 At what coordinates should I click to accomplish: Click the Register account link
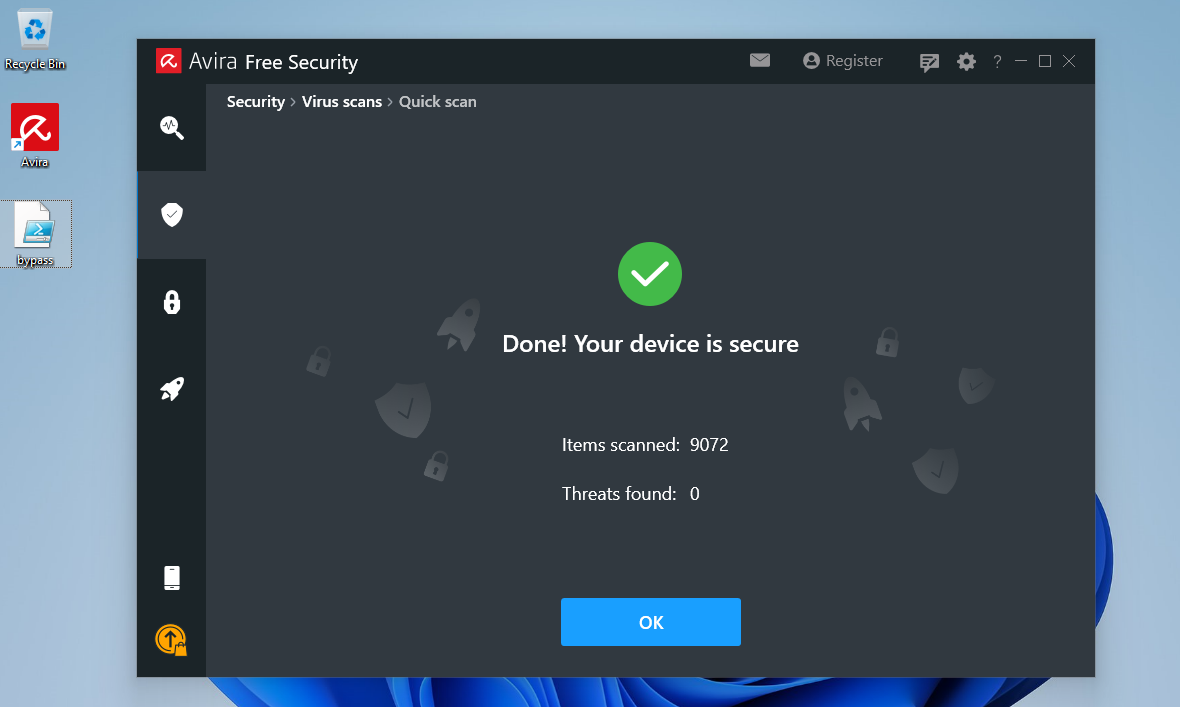843,61
